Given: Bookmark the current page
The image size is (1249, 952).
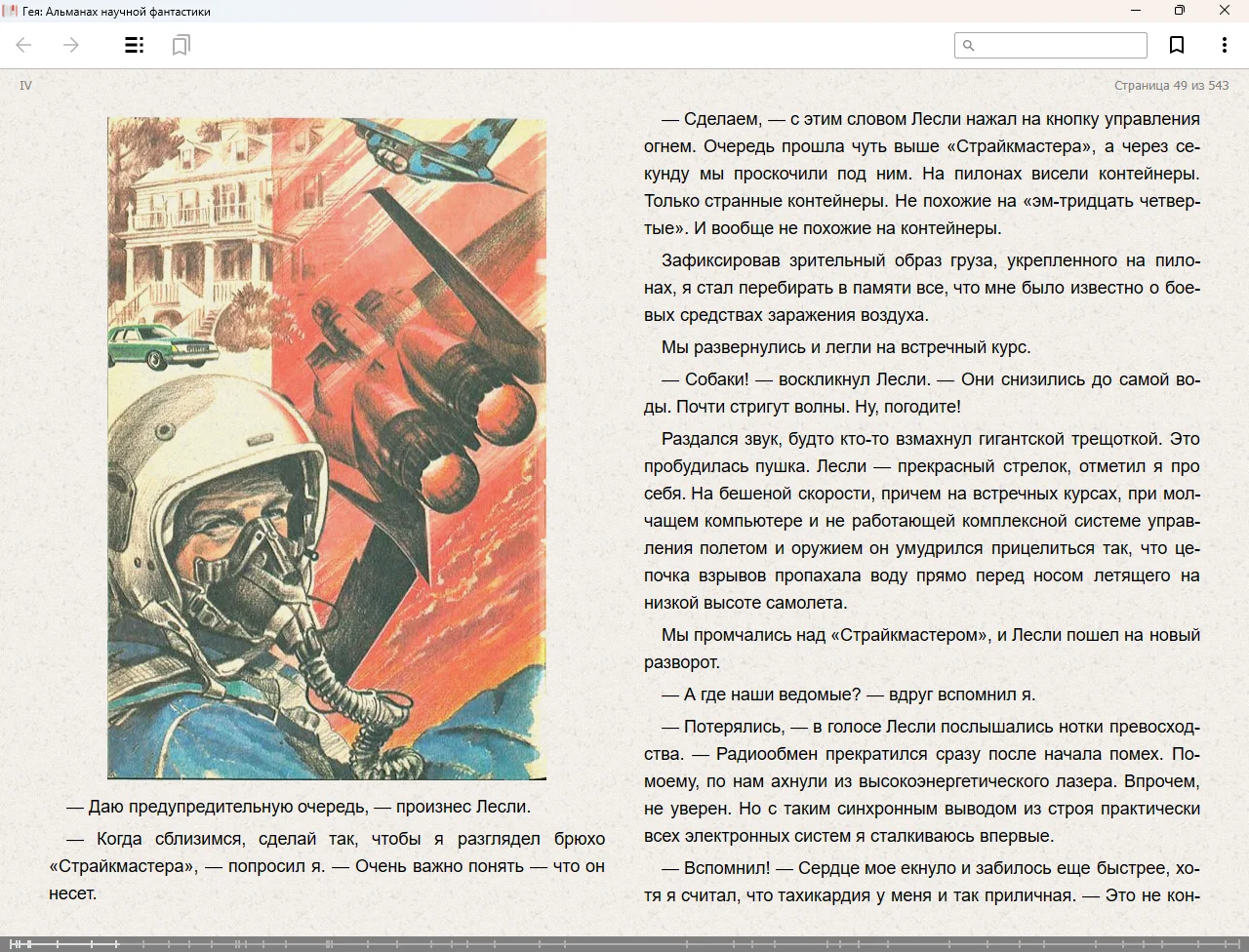Looking at the screenshot, I should pos(1177,45).
